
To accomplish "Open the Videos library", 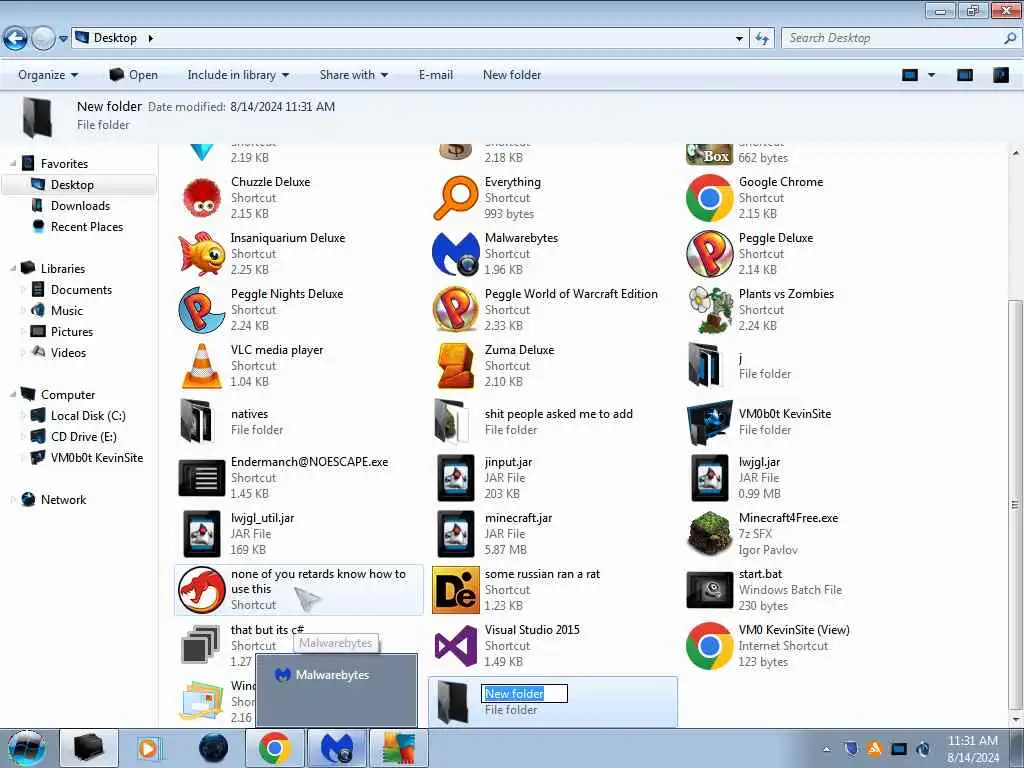I will pyautogui.click(x=68, y=353).
